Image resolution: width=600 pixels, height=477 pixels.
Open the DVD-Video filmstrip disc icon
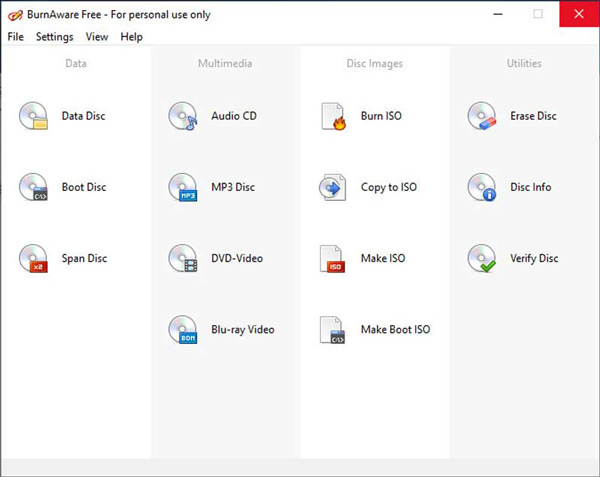click(x=183, y=259)
